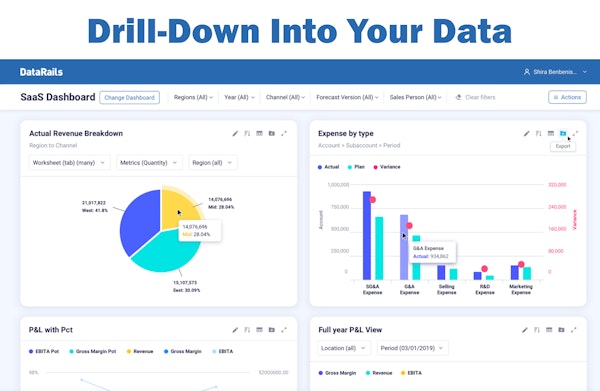Open the Regions (All) filter dropdown
The width and height of the screenshot is (600, 391).
[x=193, y=98]
